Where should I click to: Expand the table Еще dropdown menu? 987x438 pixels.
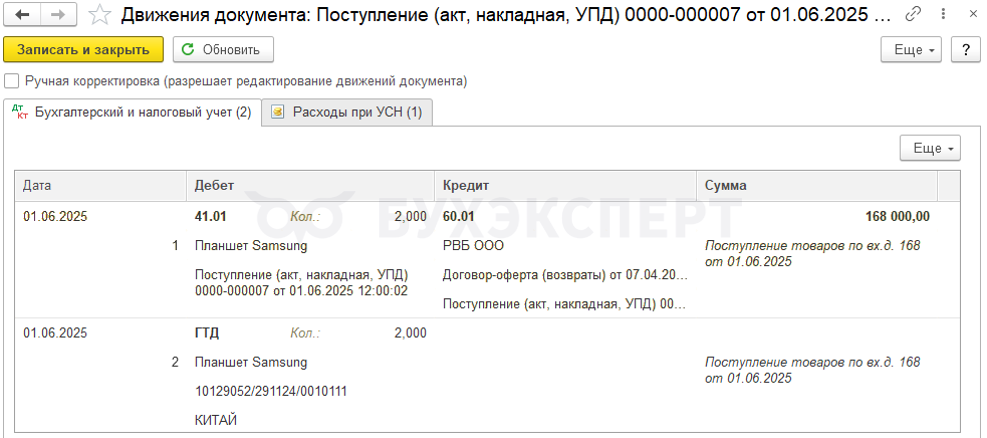pos(930,149)
